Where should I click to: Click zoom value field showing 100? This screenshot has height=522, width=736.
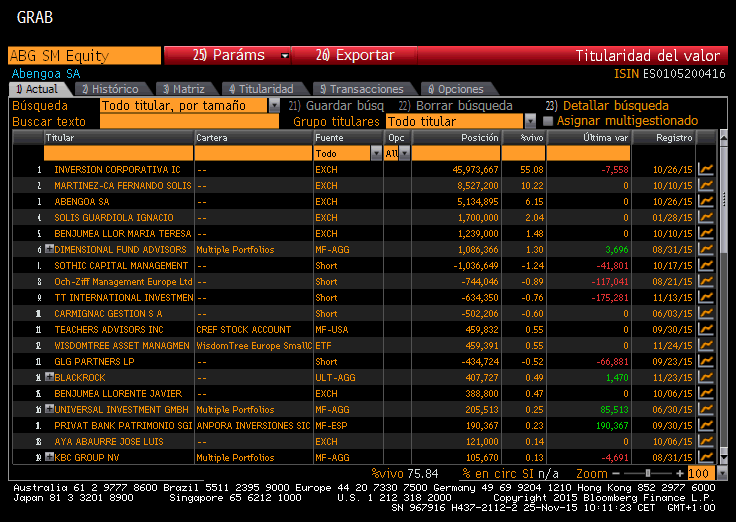point(701,474)
